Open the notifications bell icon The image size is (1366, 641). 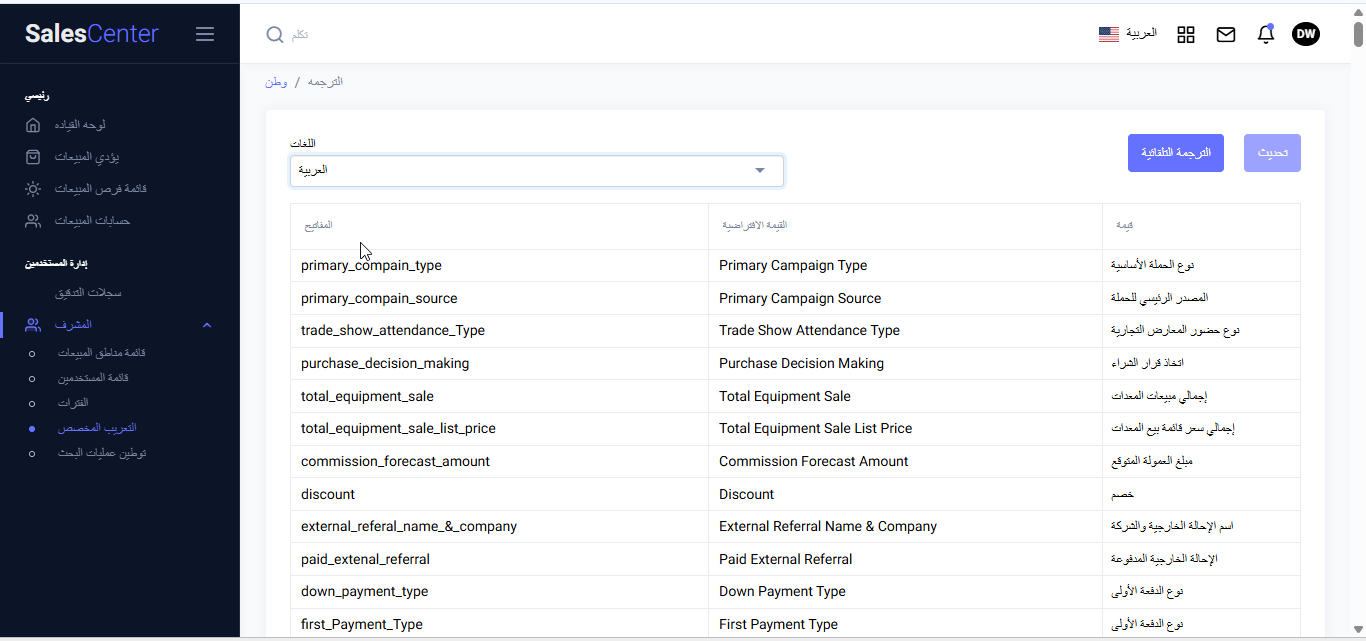1266,35
